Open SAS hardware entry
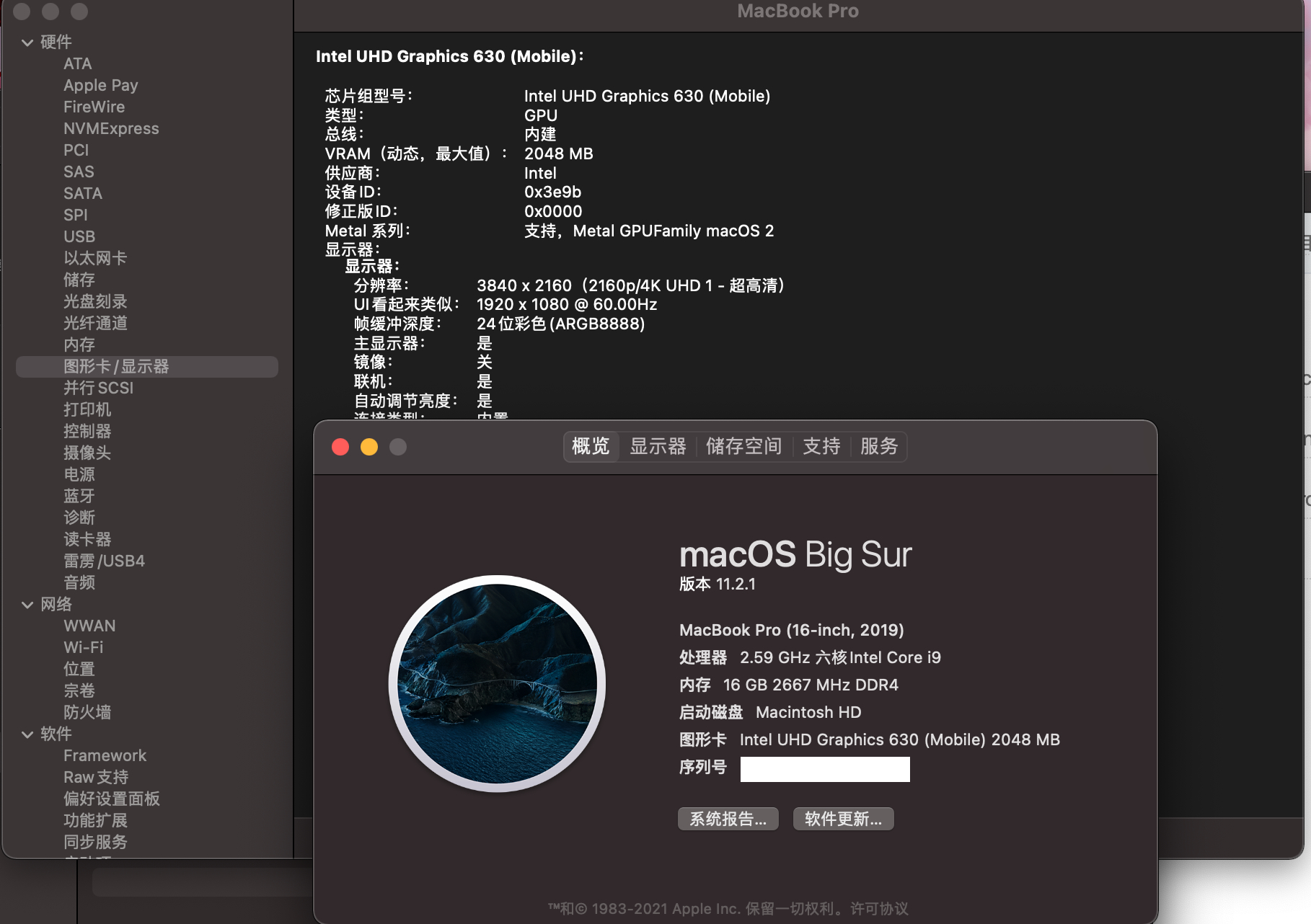 click(79, 172)
